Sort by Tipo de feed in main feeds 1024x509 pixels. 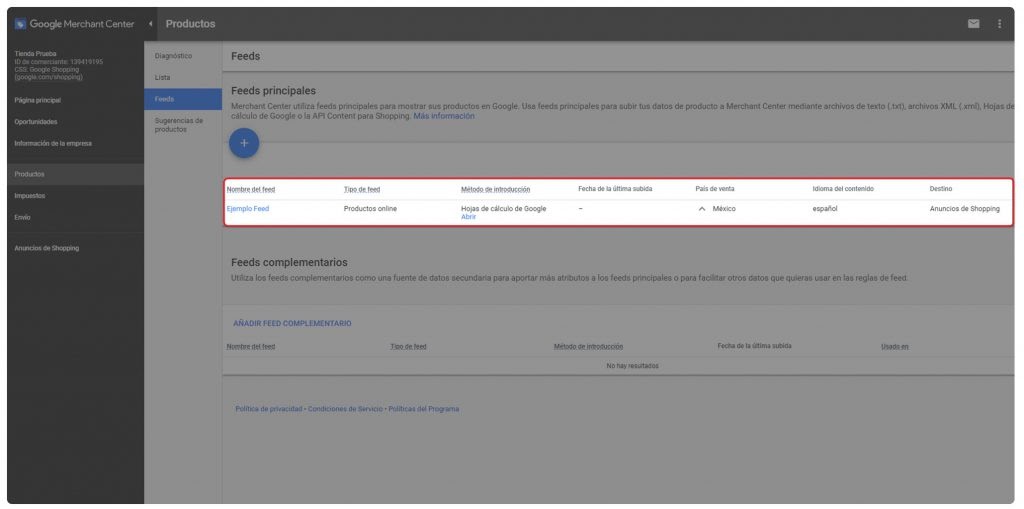pos(362,189)
